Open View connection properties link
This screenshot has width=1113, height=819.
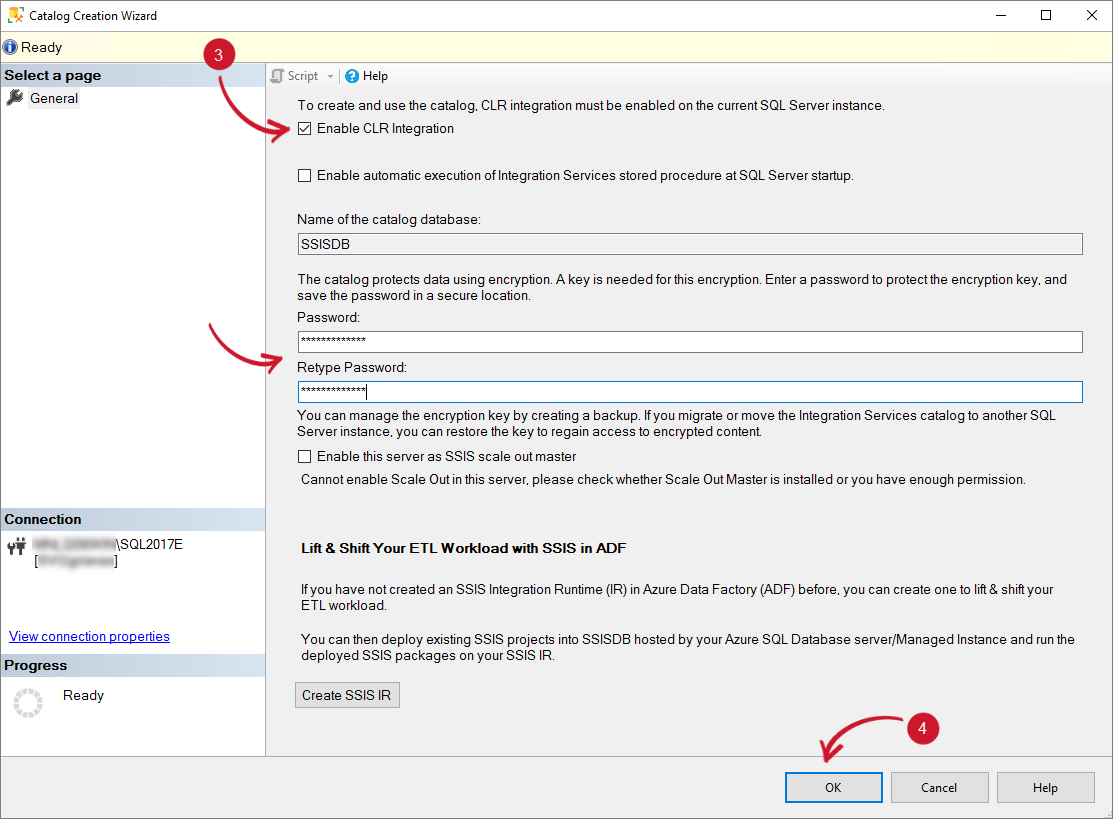coord(89,636)
